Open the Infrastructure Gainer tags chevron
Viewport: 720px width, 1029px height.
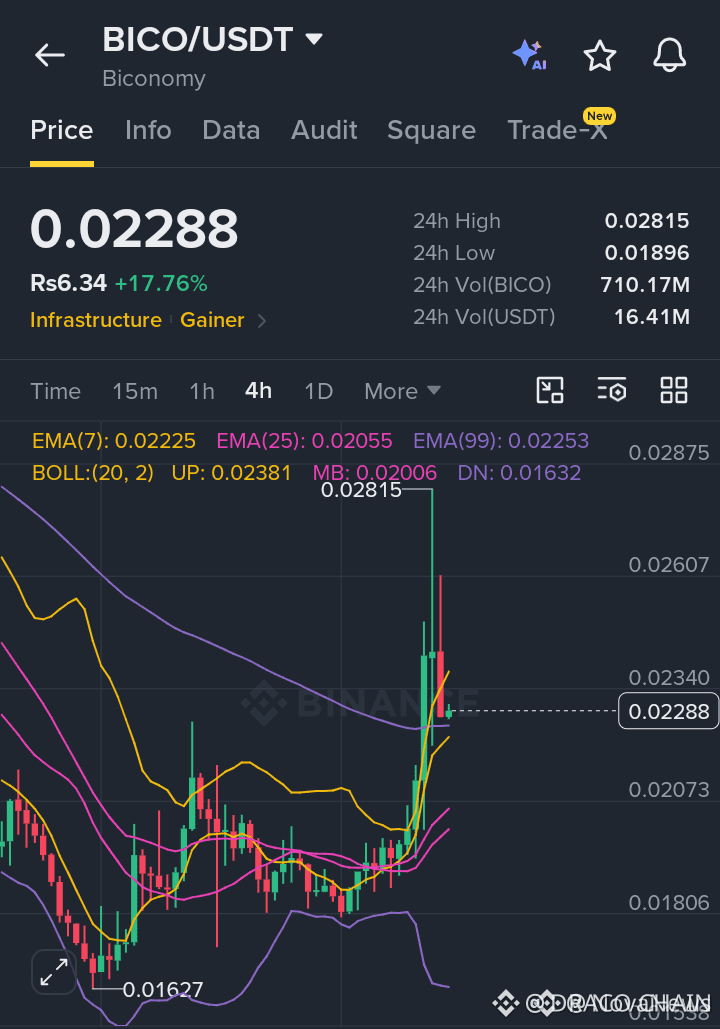(262, 321)
